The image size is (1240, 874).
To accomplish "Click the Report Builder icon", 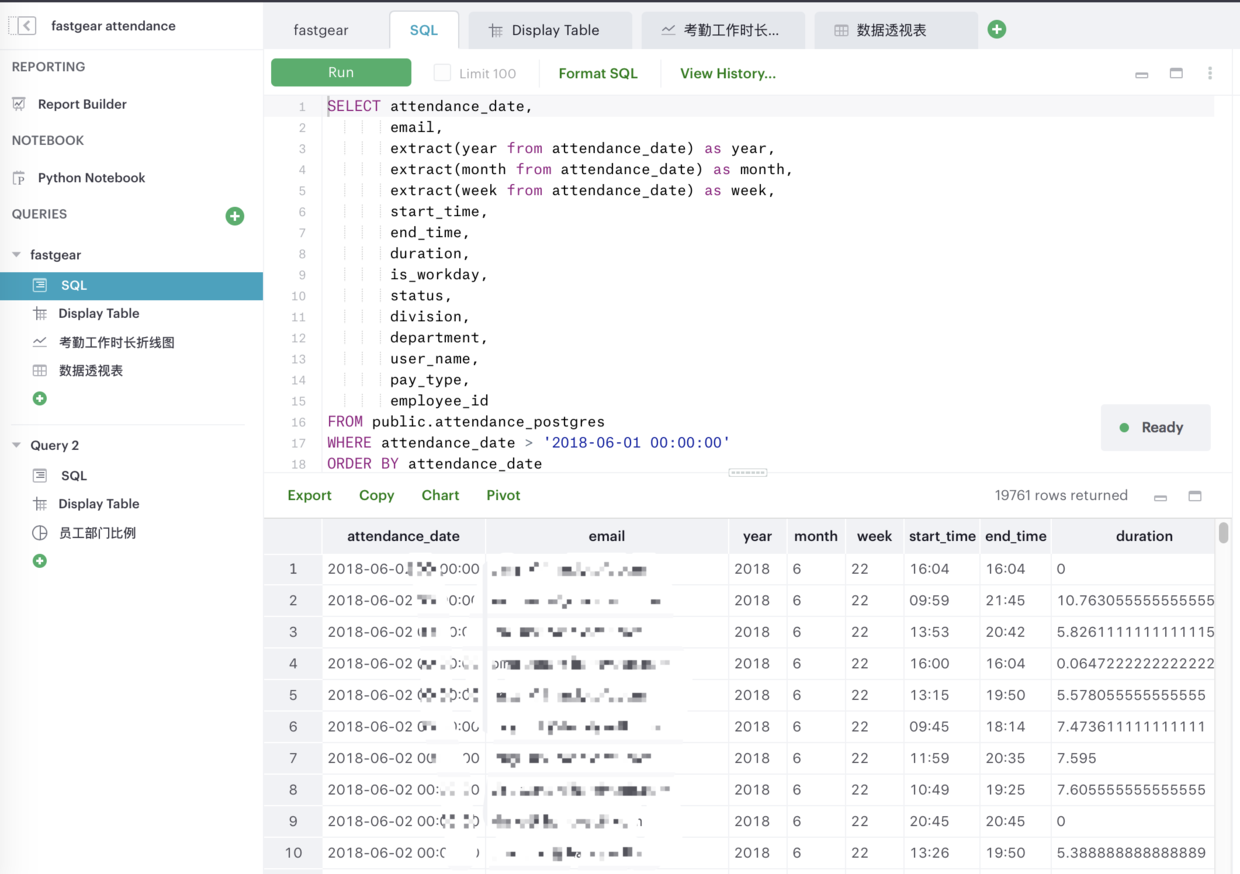I will (19, 104).
